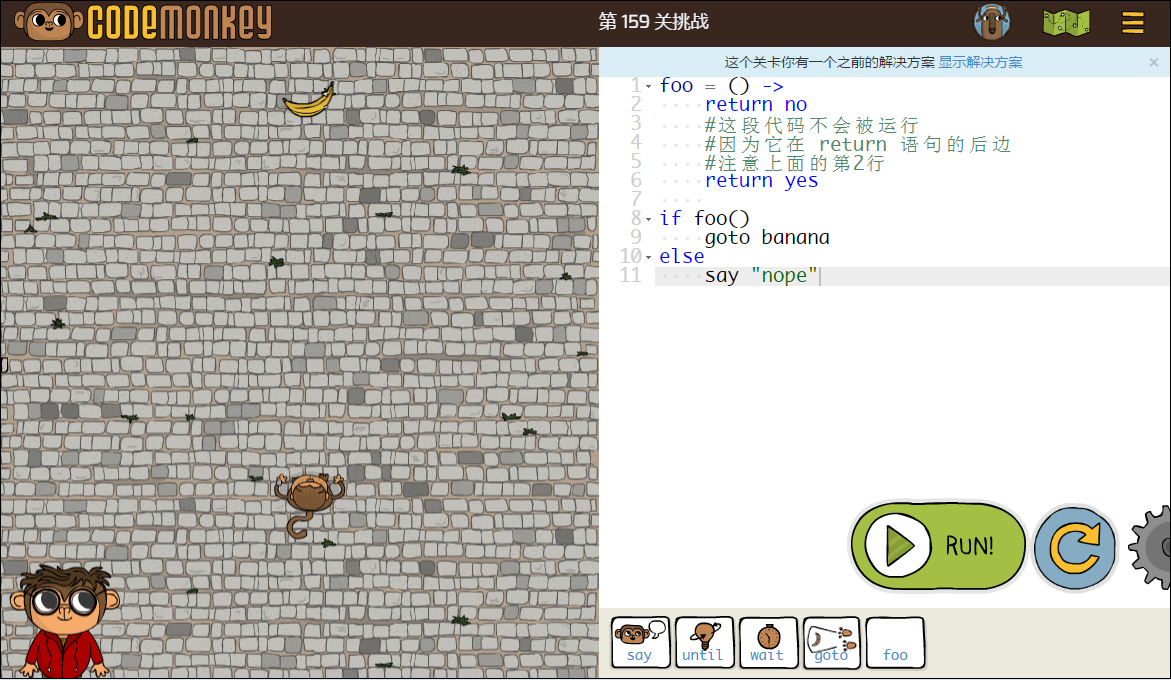Click the 'return no' code on line 2
Screen dimensions: 1171x680
756,105
